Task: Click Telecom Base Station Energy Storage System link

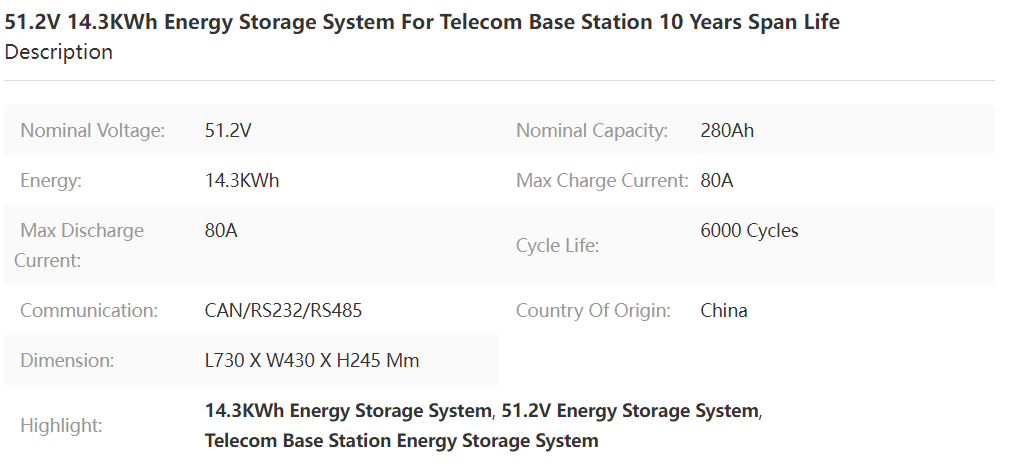Action: [402, 440]
